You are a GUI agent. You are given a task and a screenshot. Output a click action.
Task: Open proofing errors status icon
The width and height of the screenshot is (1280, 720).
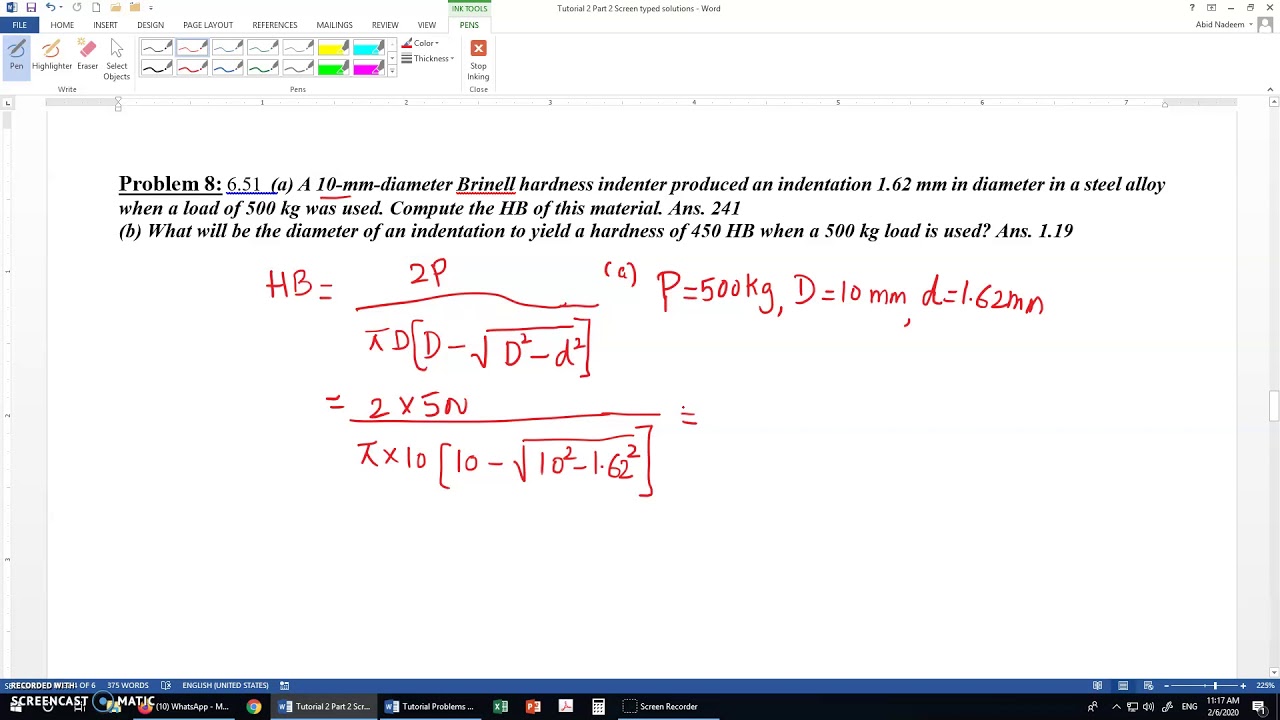pos(167,685)
